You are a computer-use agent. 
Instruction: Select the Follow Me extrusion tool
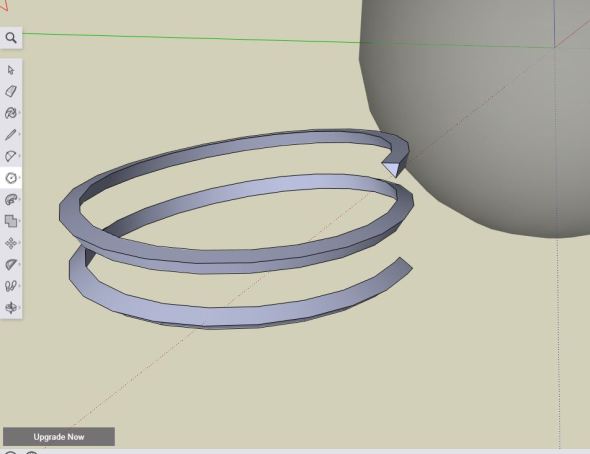pyautogui.click(x=11, y=199)
